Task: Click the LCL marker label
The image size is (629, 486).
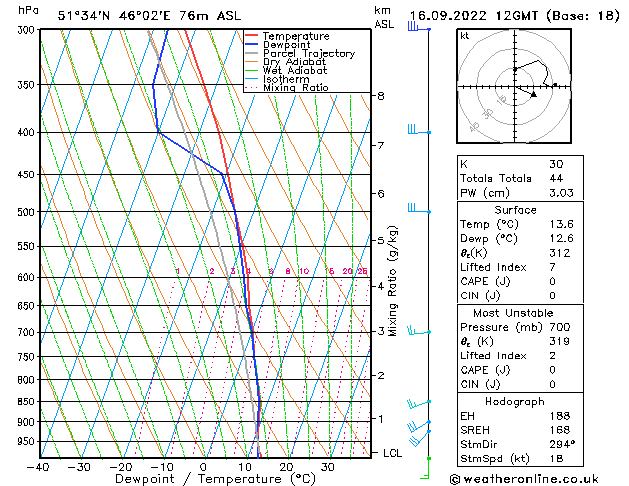Action: pyautogui.click(x=392, y=453)
